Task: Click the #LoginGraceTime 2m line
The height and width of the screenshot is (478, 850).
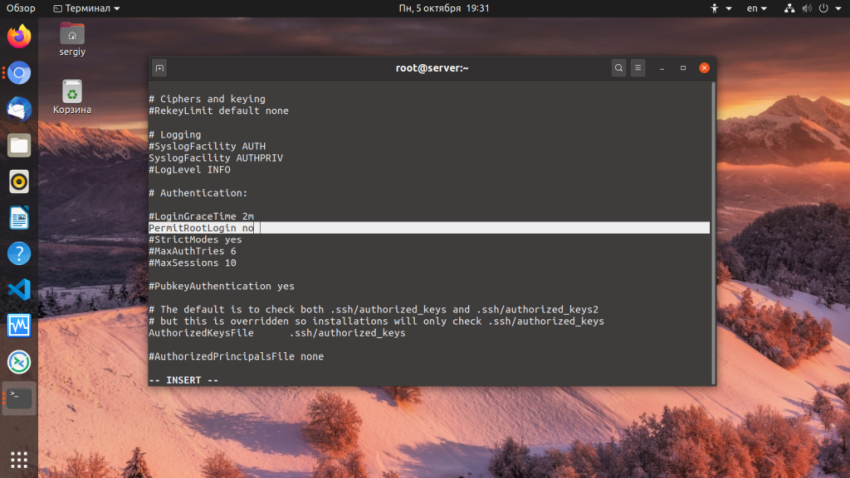Action: (201, 216)
